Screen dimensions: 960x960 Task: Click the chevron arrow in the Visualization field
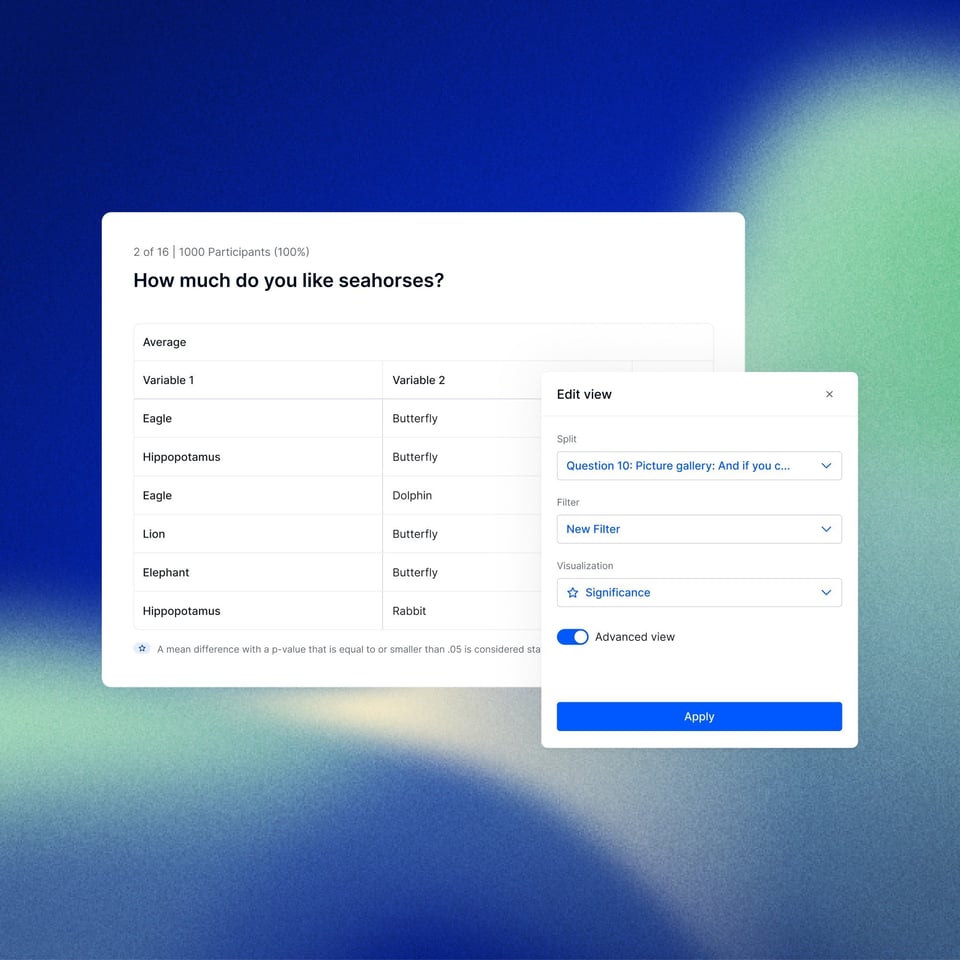click(826, 593)
